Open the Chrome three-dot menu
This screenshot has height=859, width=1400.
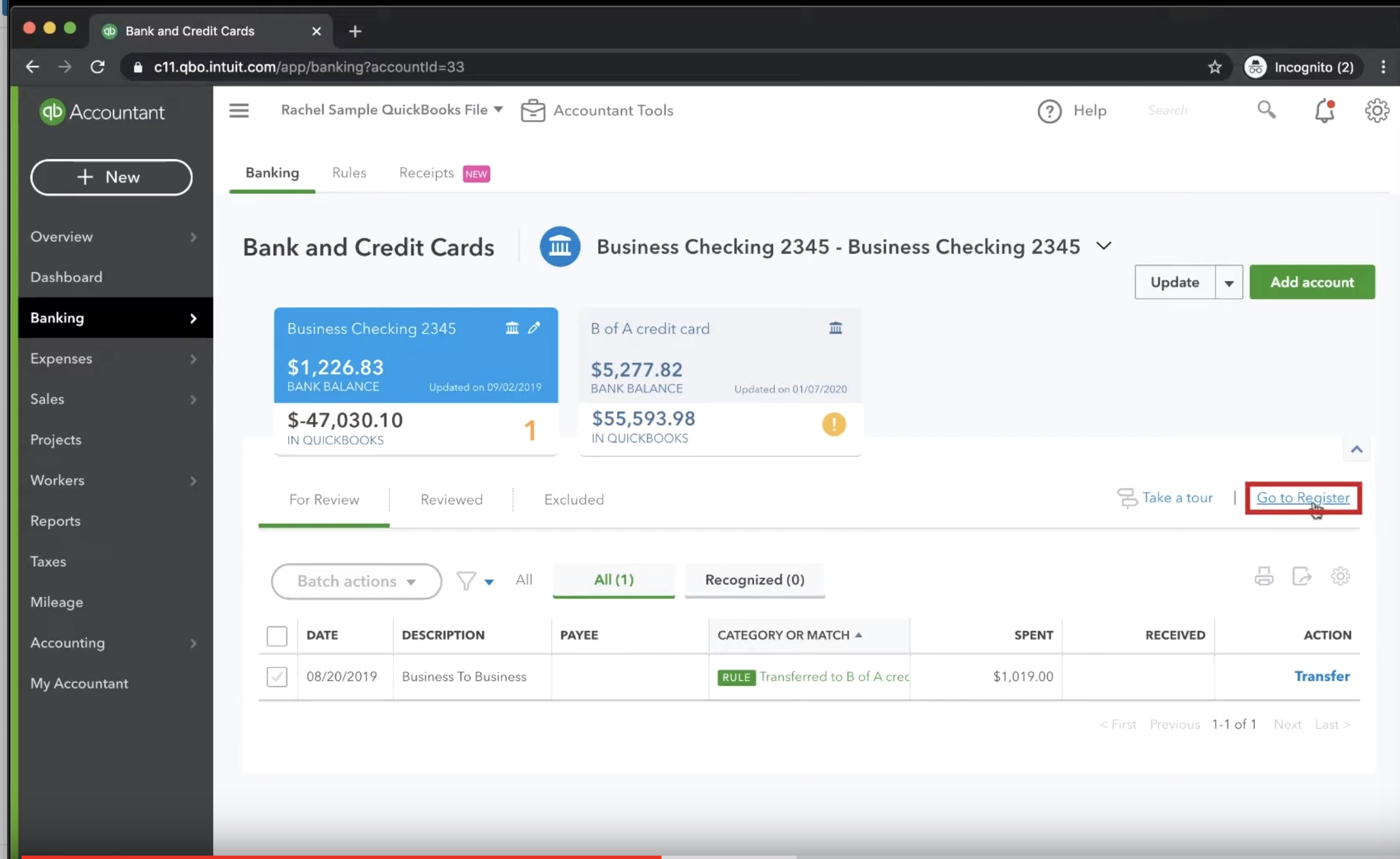[x=1383, y=67]
